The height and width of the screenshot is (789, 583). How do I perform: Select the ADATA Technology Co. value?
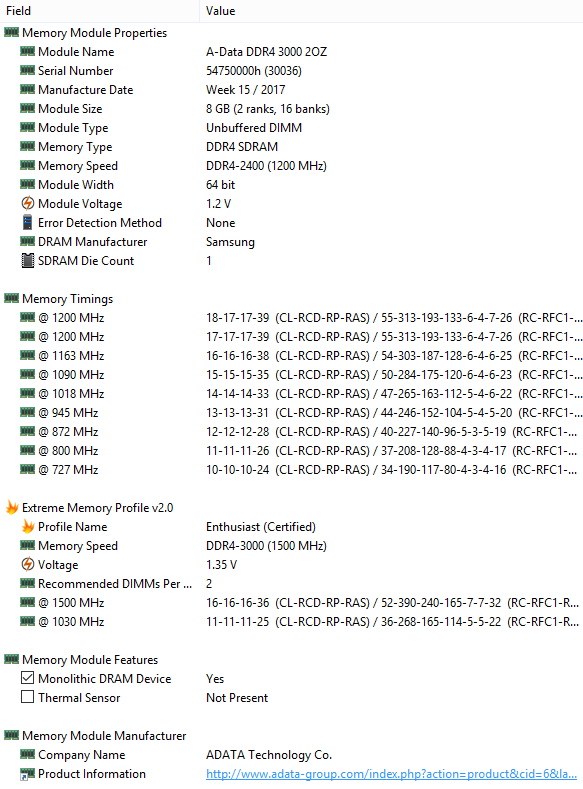(269, 755)
